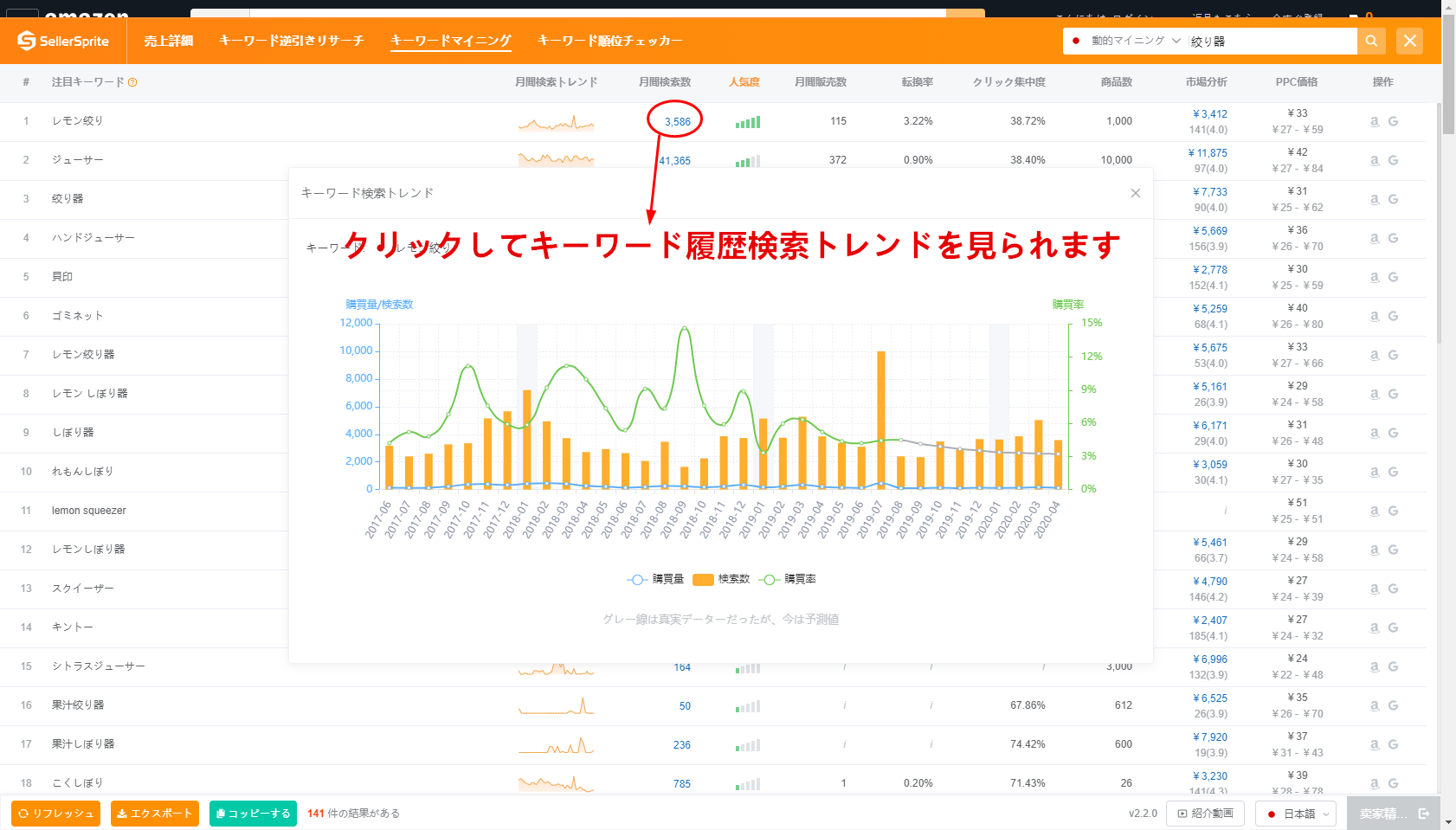Open the 動的マイニング mode dropdown
The width and height of the screenshot is (1456, 830).
pyautogui.click(x=1126, y=41)
